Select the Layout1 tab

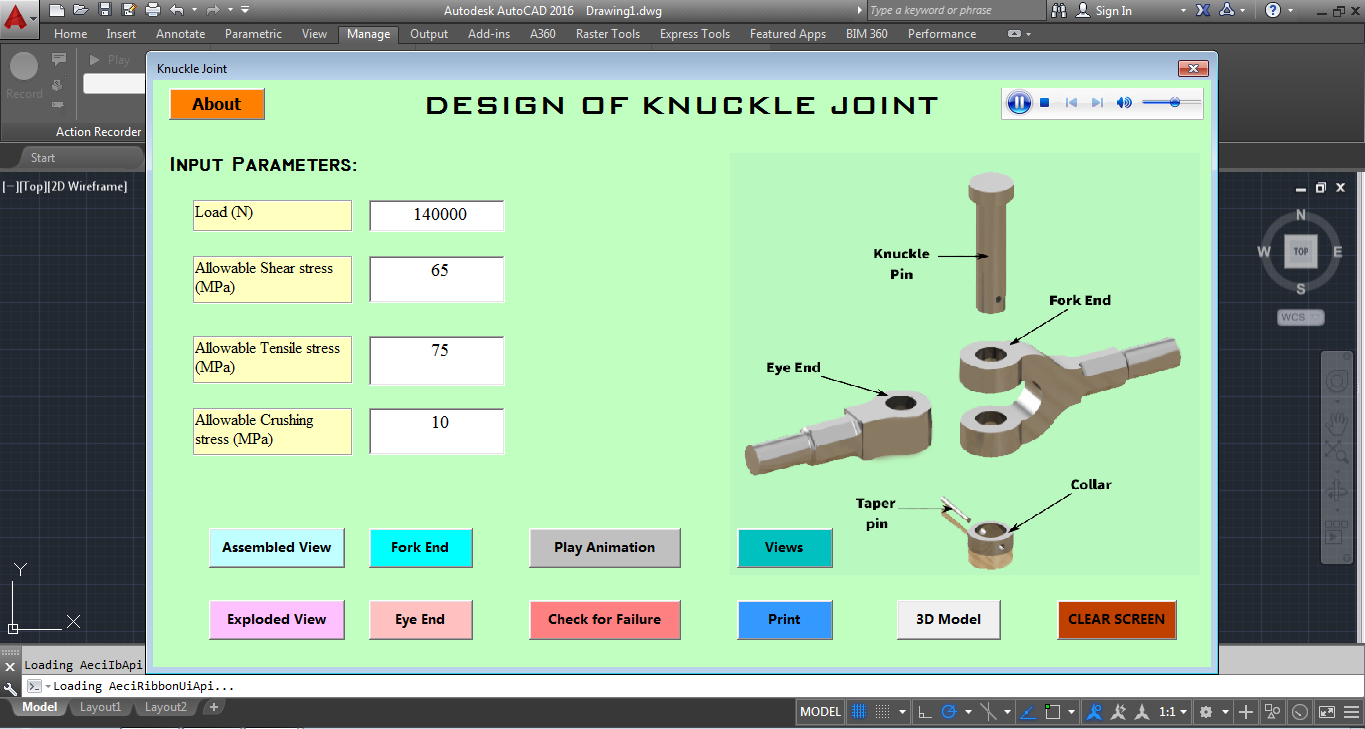(100, 707)
